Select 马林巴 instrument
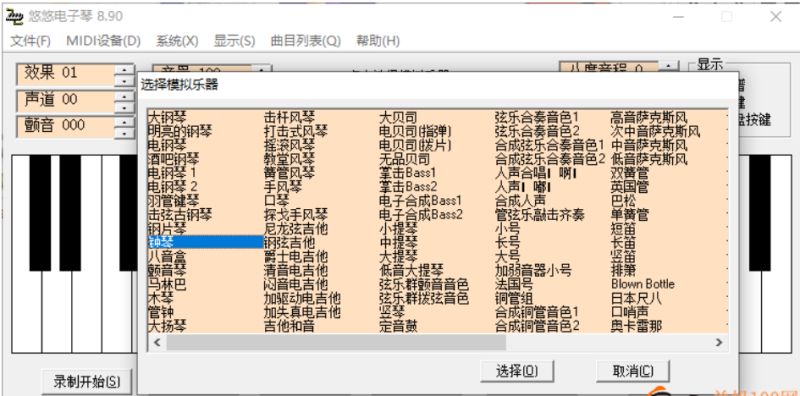This screenshot has width=800, height=396. [x=167, y=284]
